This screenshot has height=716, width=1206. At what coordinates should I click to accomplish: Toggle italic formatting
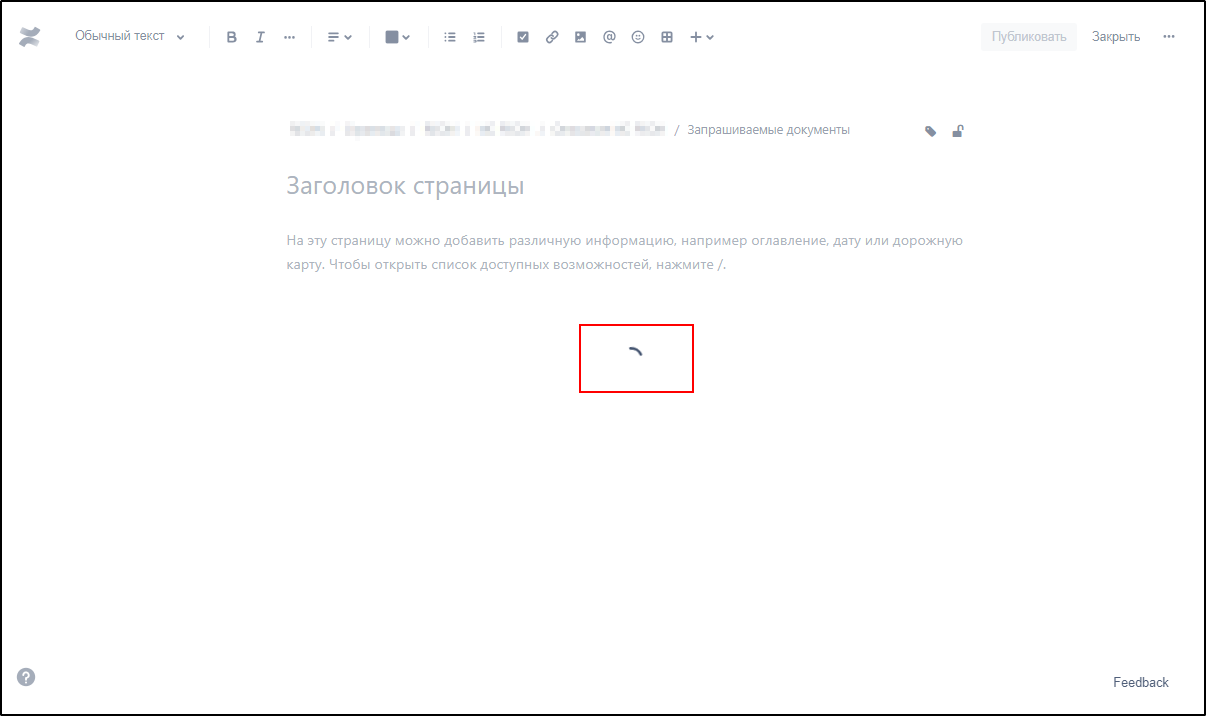(260, 37)
